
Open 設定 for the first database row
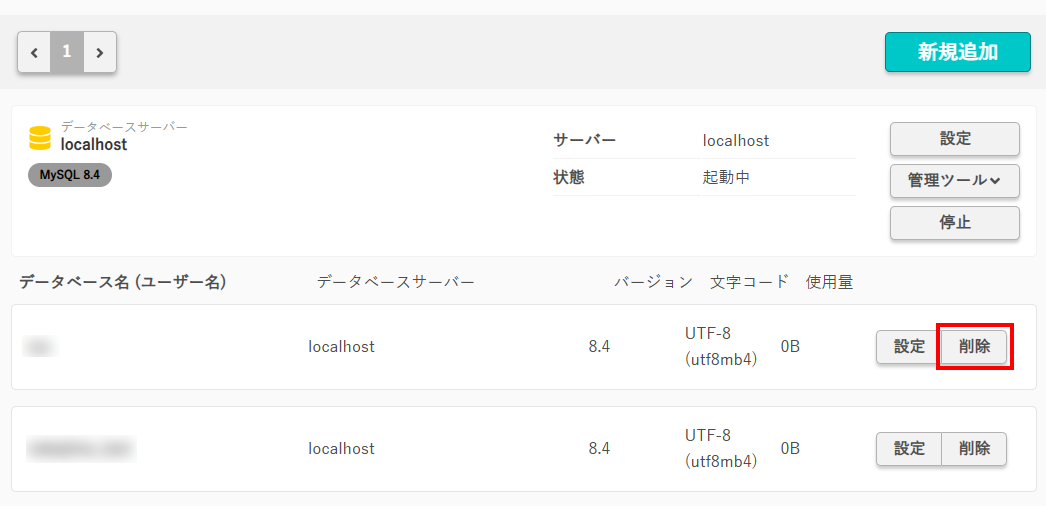[909, 347]
